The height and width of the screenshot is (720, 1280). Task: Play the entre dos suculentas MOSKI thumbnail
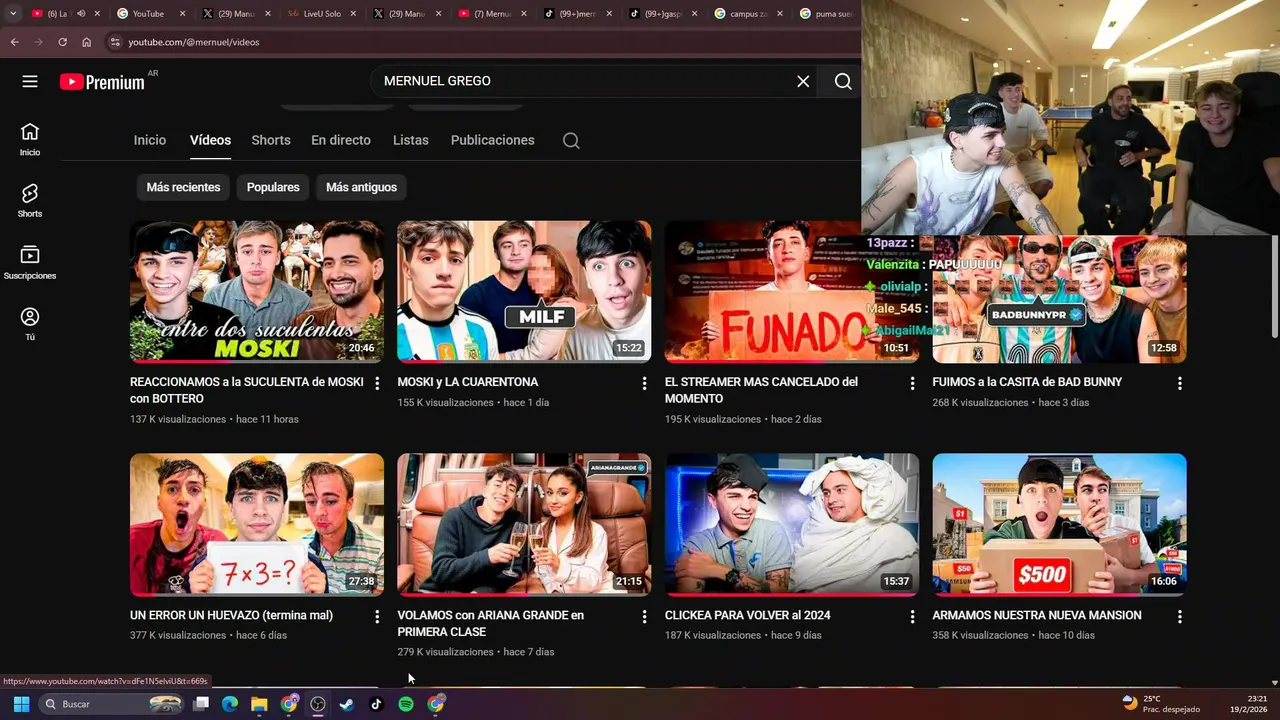tap(257, 291)
